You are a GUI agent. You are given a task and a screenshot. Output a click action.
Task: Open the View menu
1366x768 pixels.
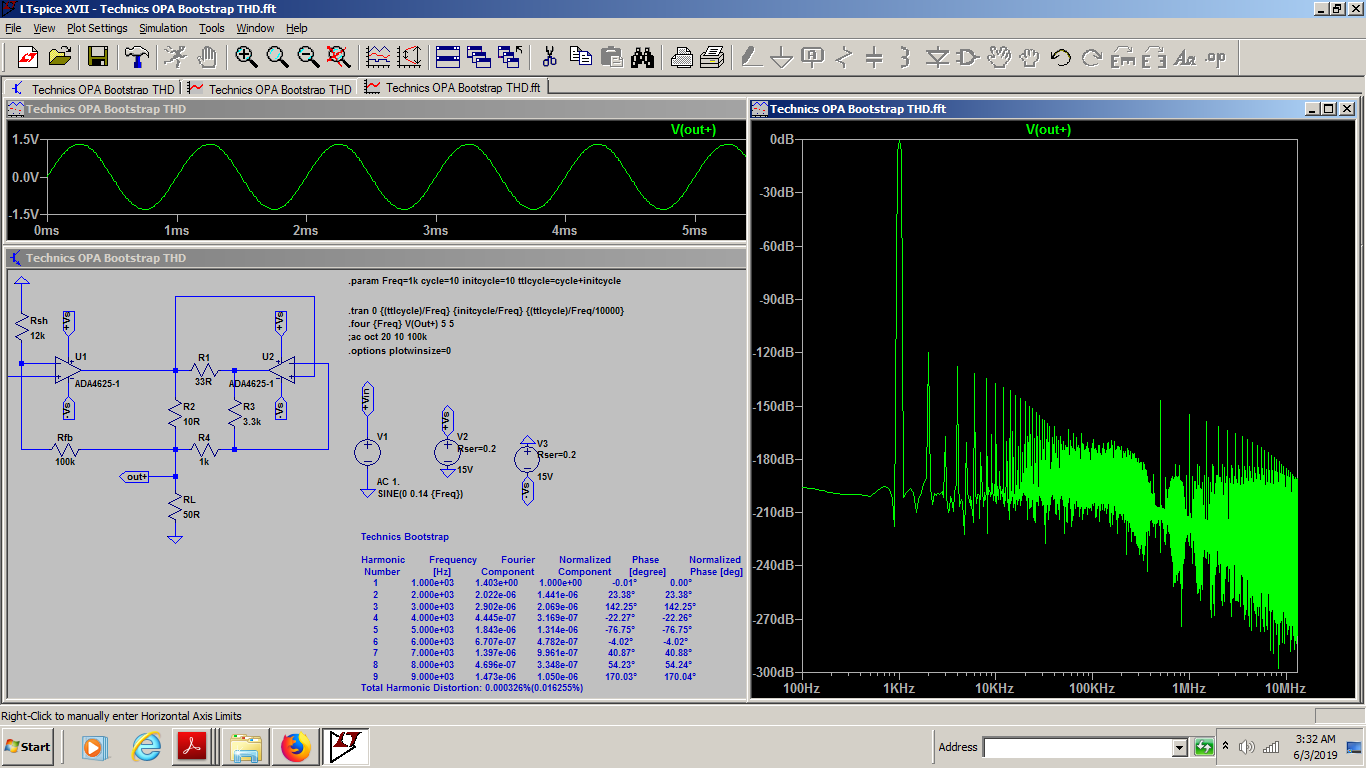tap(45, 28)
